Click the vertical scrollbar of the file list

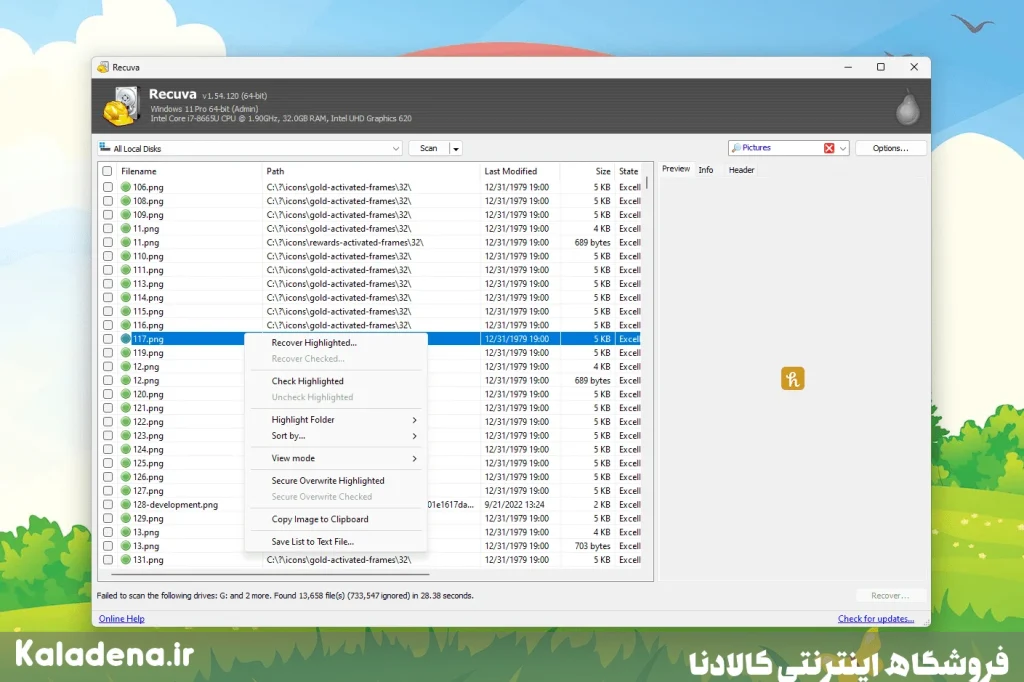tap(647, 182)
